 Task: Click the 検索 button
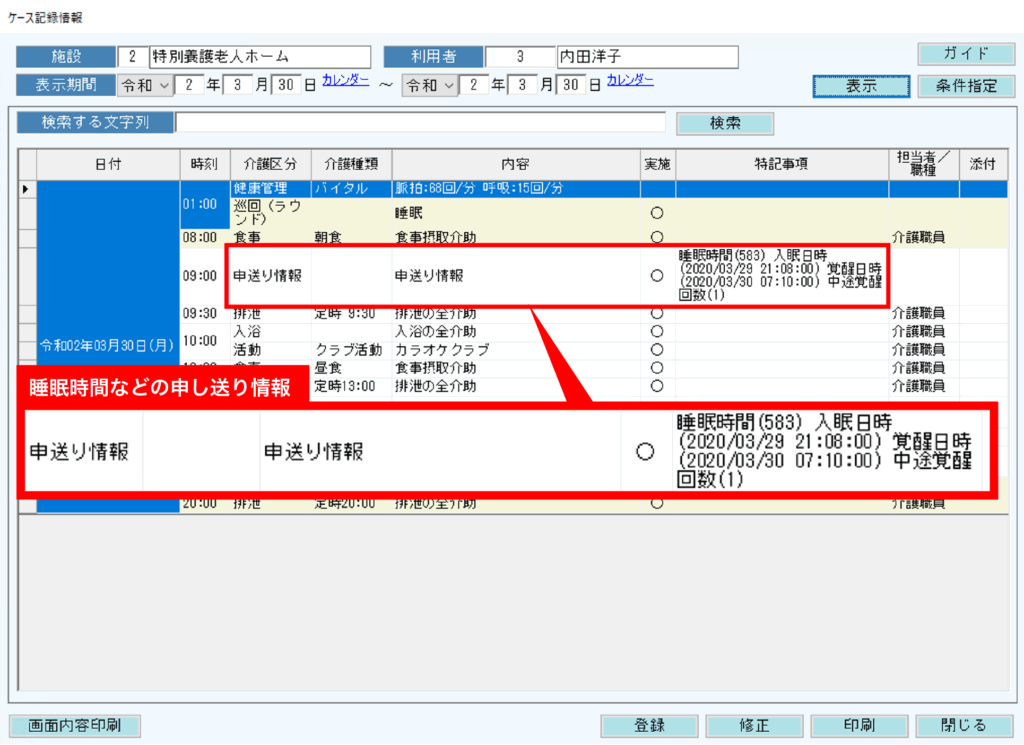[725, 123]
